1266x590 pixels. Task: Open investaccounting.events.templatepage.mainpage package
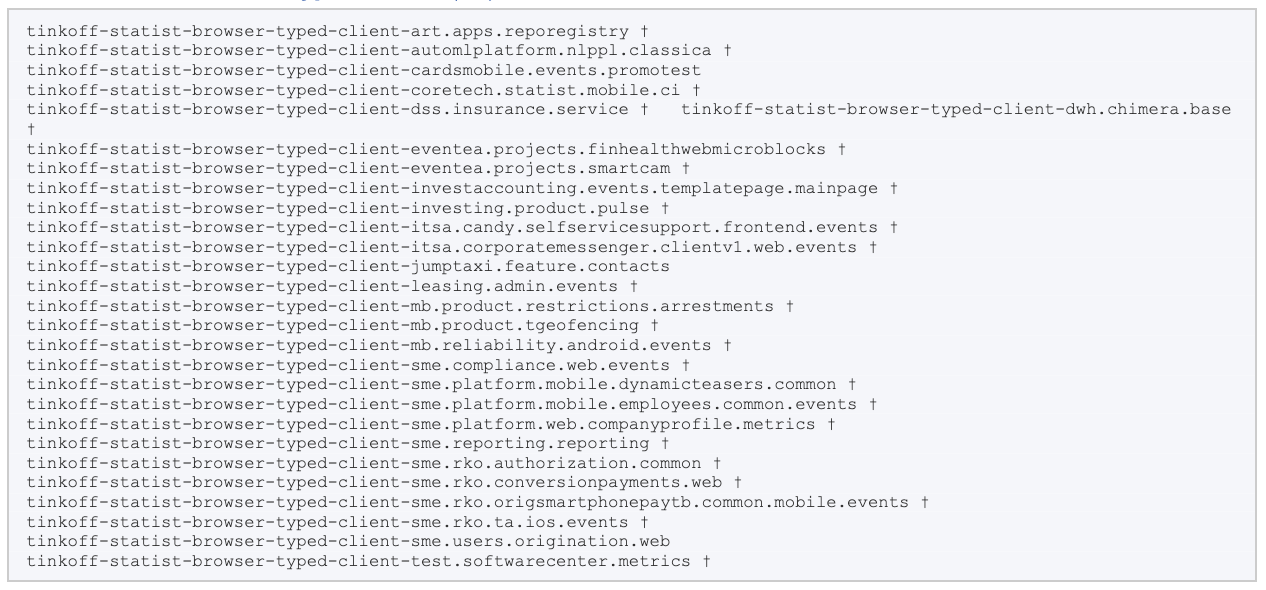pos(451,186)
